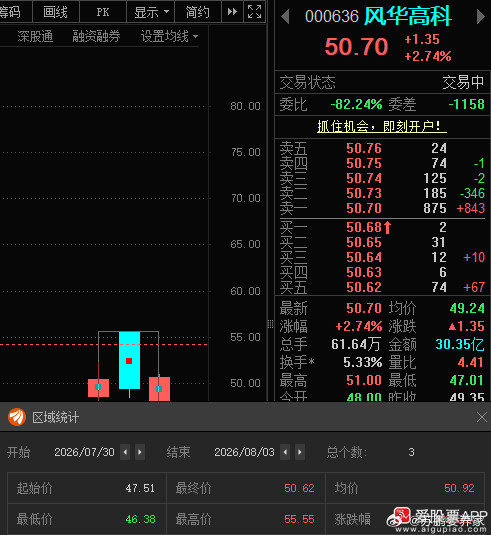Click the end date field 2026/08/03
The height and width of the screenshot is (535, 491).
[244, 452]
